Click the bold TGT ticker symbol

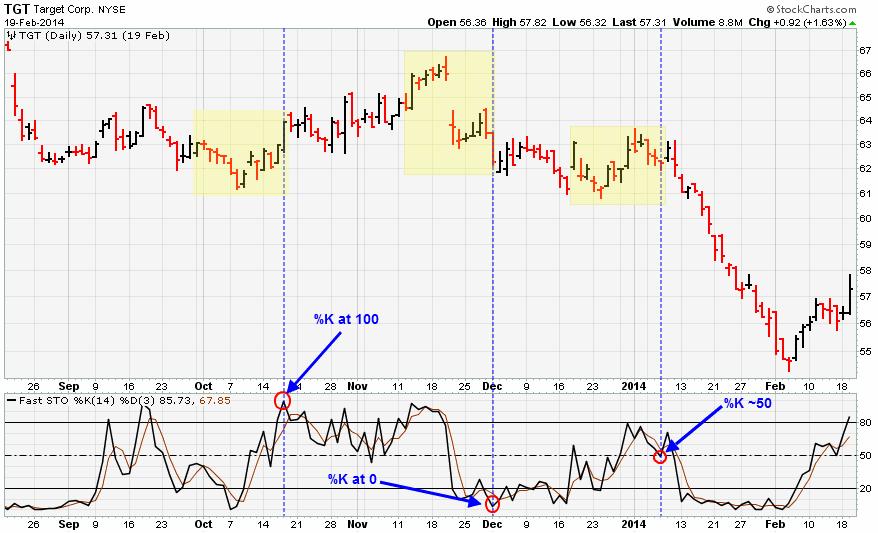[17, 9]
